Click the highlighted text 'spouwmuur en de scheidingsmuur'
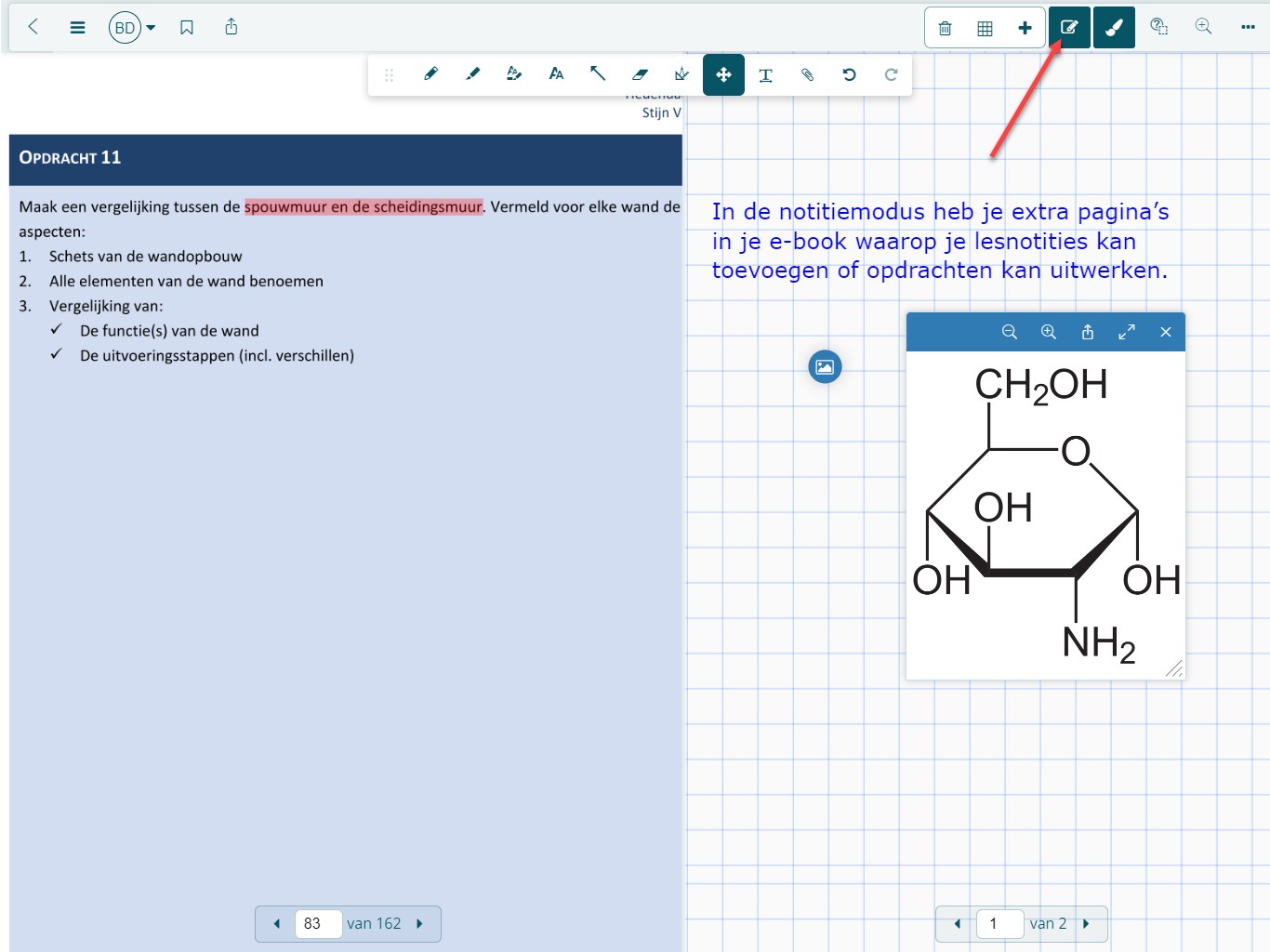Screen dimensions: 1270x952 point(364,206)
